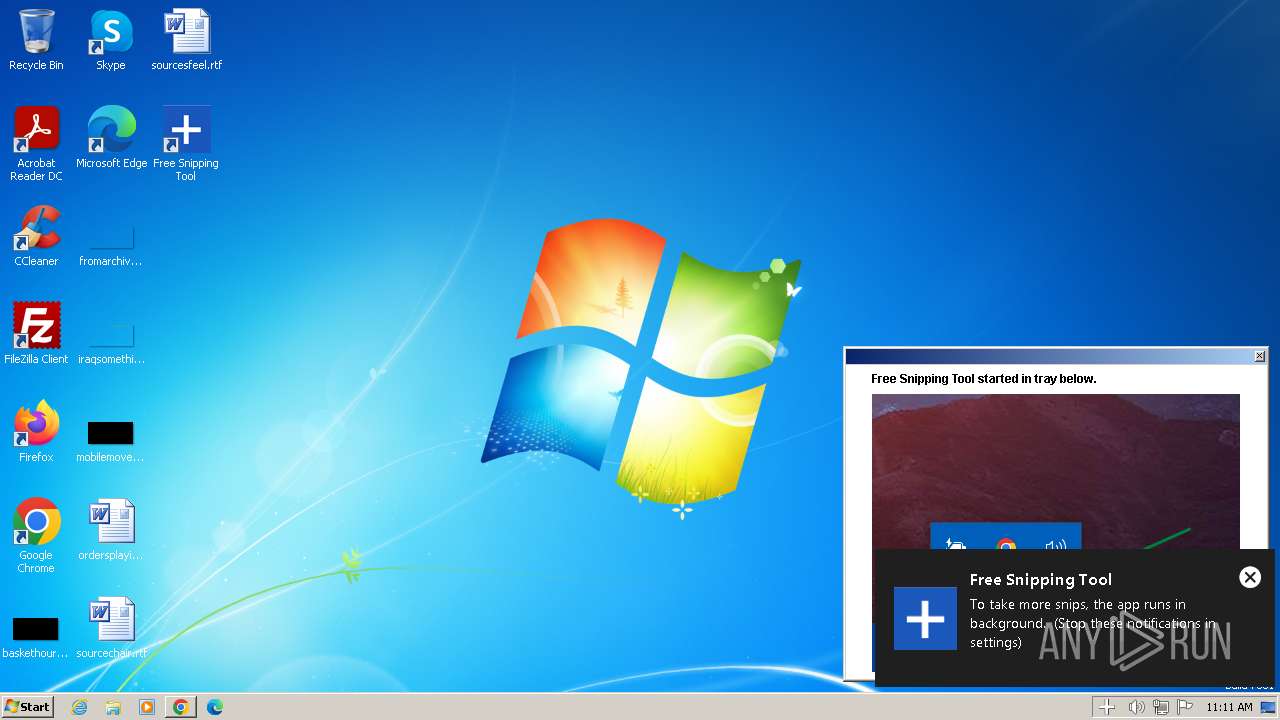Open the volume control in system tray
Image resolution: width=1280 pixels, height=720 pixels.
1136,707
